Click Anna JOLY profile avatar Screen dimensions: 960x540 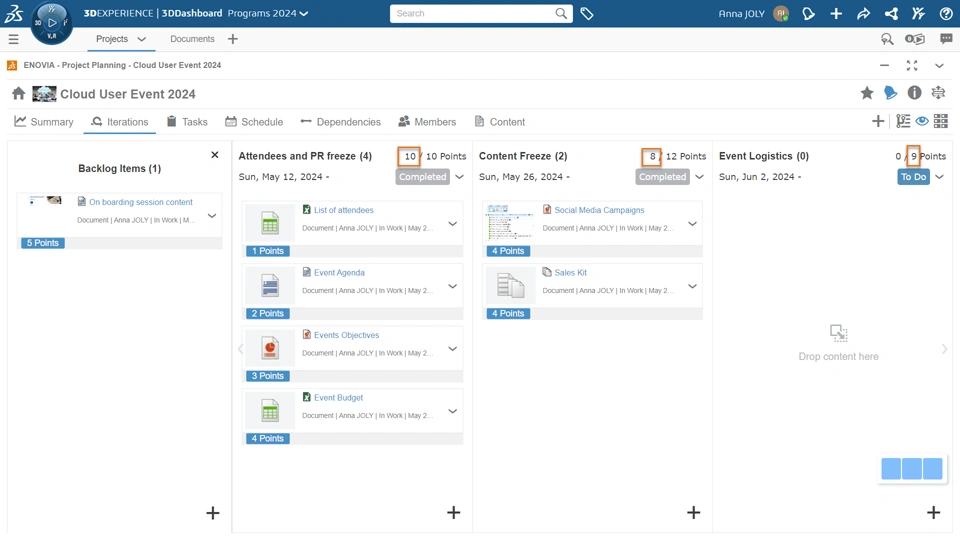coord(781,13)
